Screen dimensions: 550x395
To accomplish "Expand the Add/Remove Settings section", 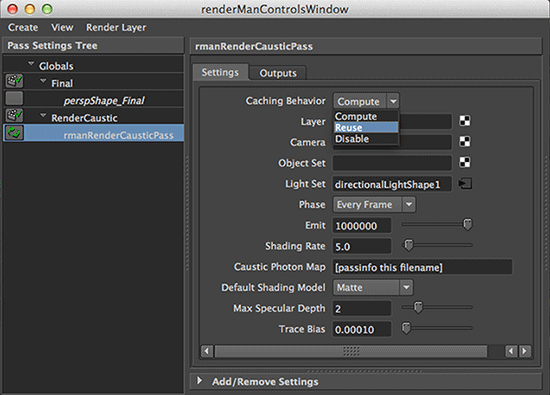I will (x=199, y=381).
